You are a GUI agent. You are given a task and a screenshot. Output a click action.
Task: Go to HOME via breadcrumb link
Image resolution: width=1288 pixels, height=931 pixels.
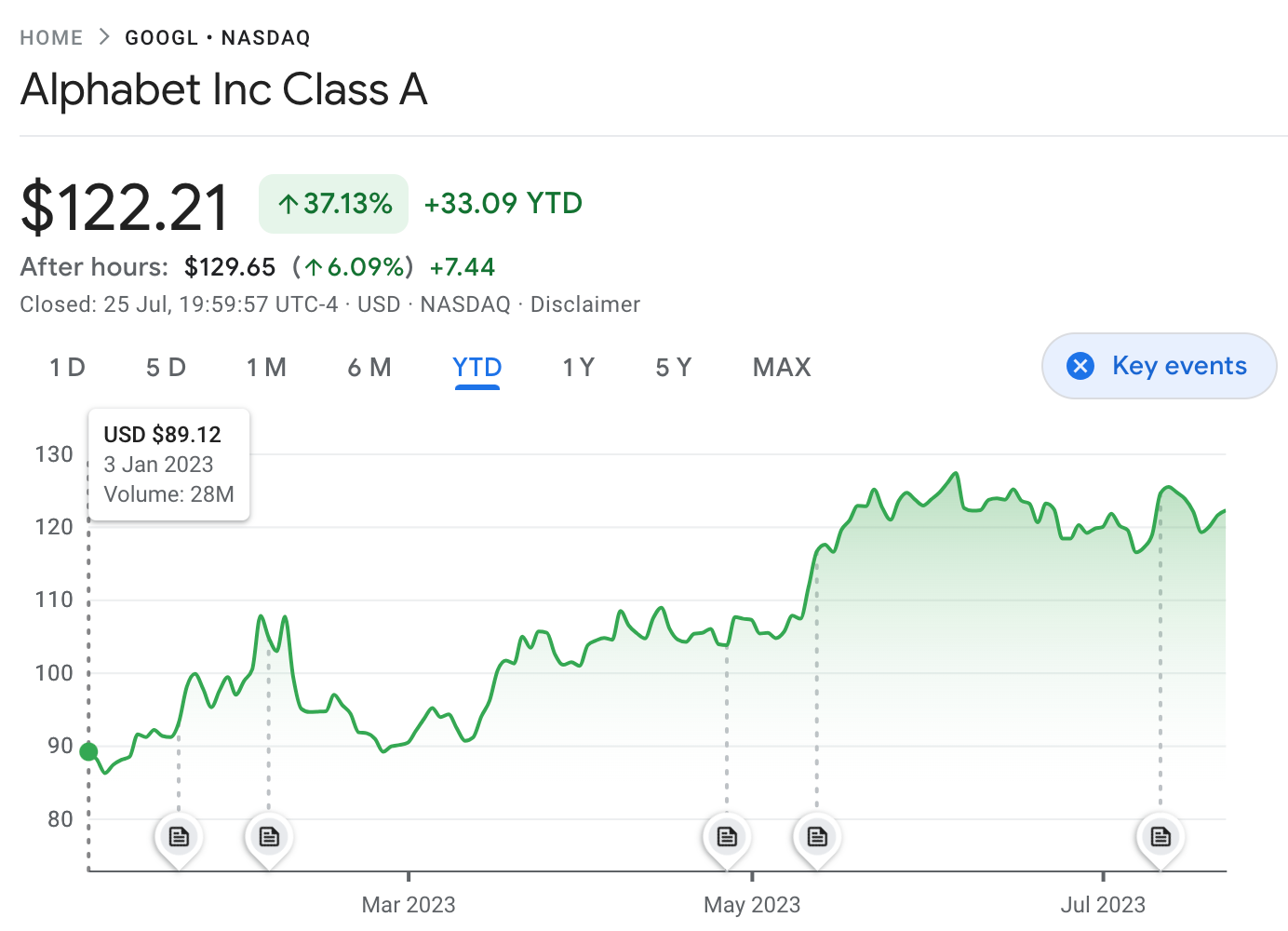click(x=51, y=37)
